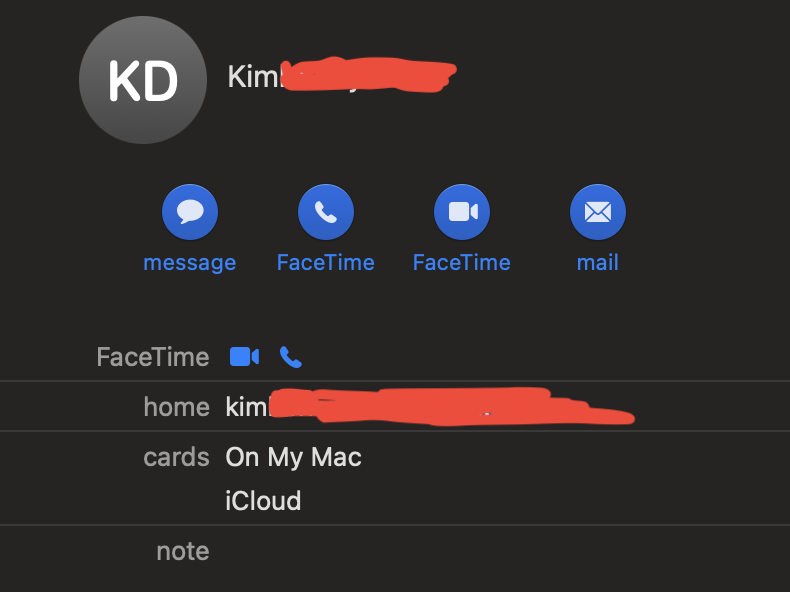Click the round envelope mail icon
Image resolution: width=790 pixels, height=592 pixels.
click(598, 212)
